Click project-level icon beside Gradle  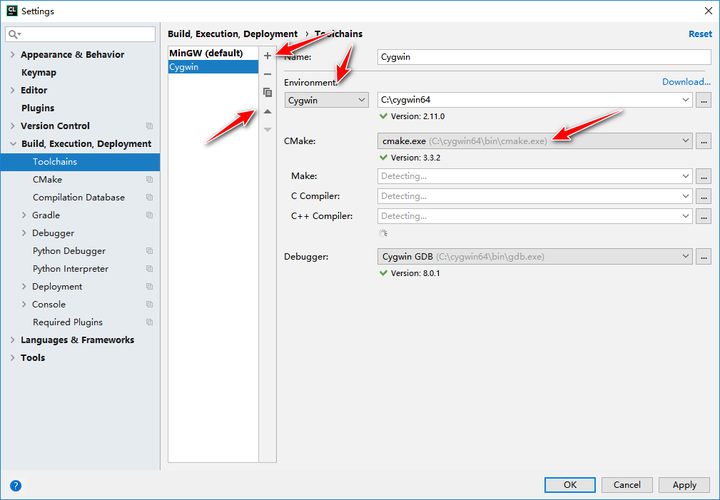(149, 215)
